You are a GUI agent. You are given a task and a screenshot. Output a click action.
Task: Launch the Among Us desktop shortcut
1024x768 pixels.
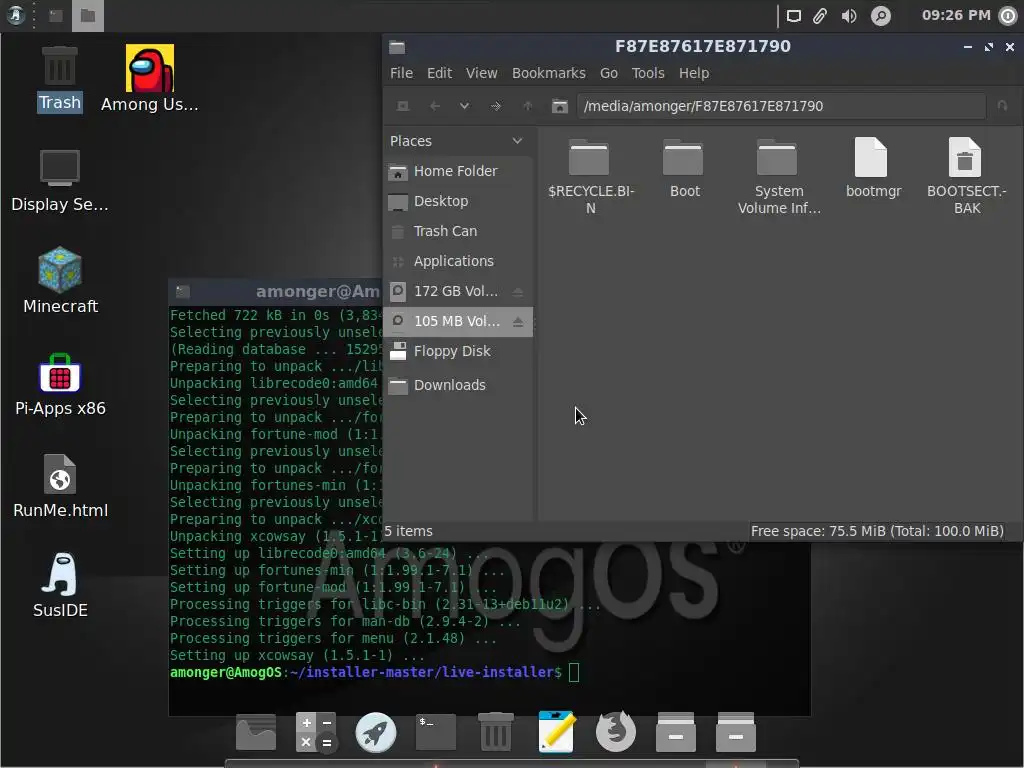(150, 78)
